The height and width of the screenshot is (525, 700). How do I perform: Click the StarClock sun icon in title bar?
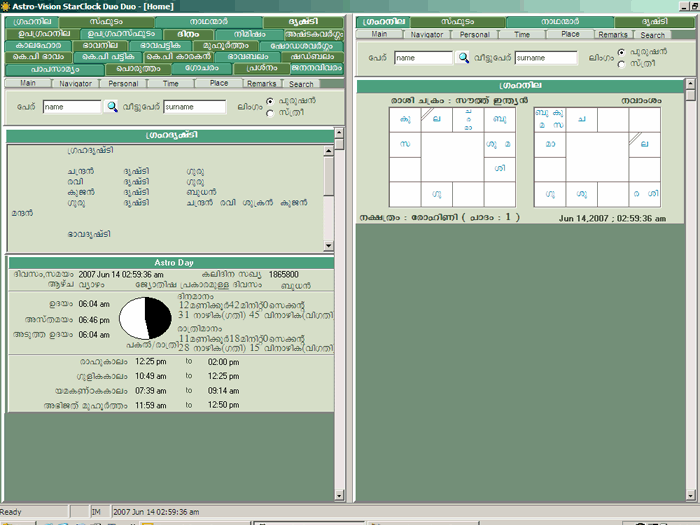(x=5, y=6)
